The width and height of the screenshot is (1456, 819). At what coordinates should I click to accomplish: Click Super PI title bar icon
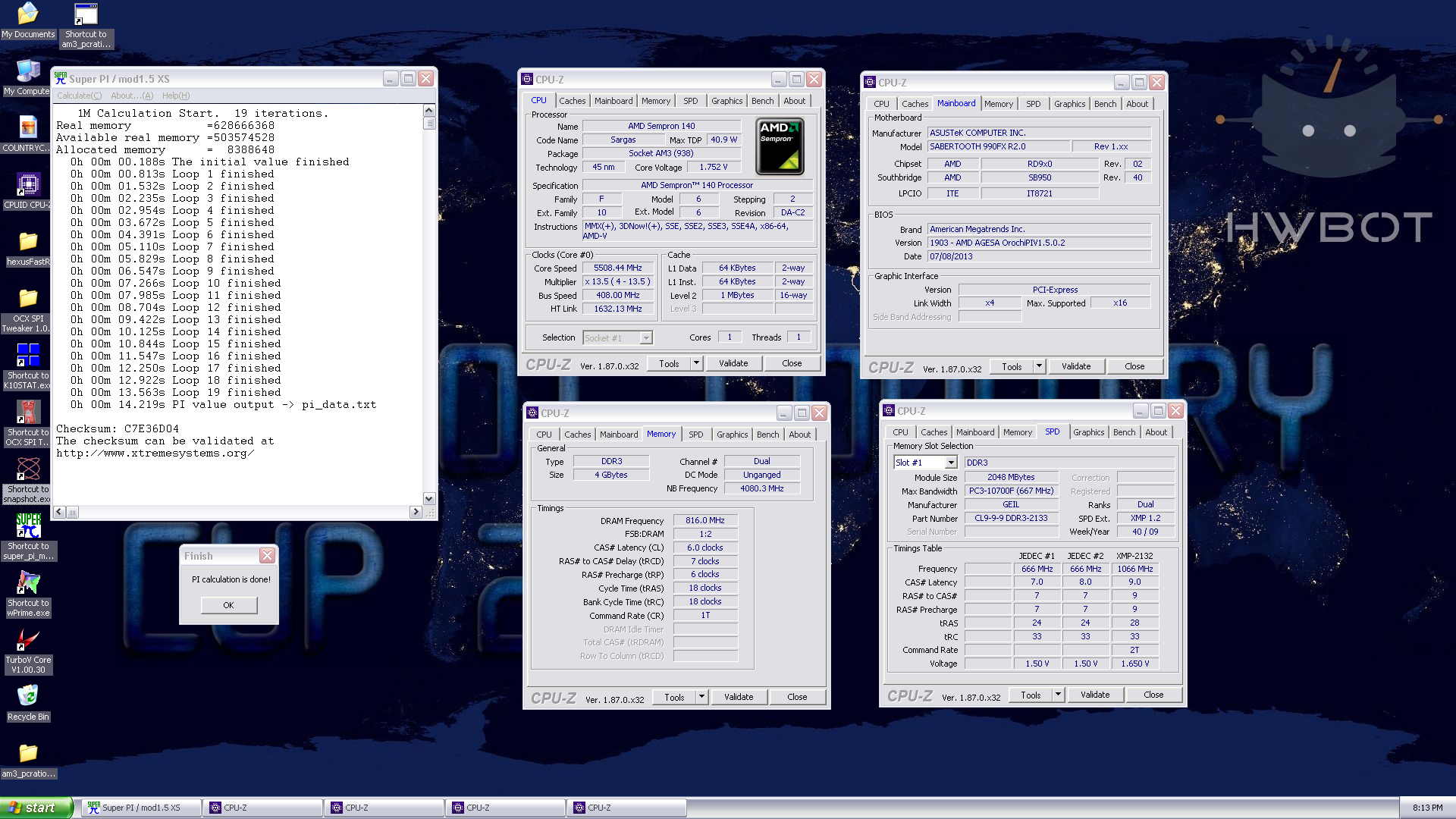pyautogui.click(x=61, y=78)
